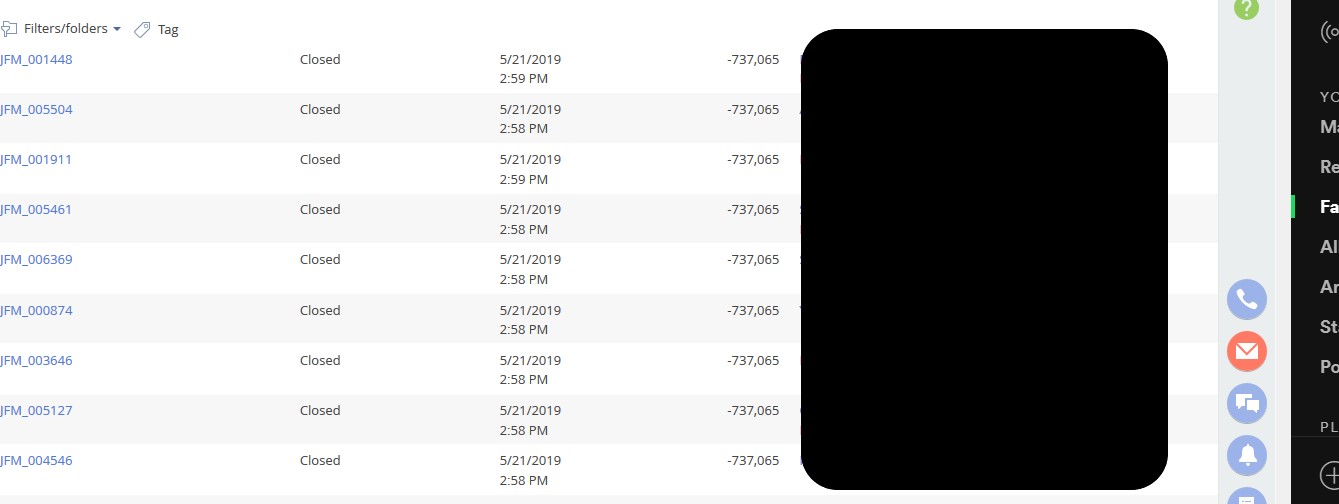Click the Tag icon button
This screenshot has width=1339, height=504.
[x=156, y=29]
